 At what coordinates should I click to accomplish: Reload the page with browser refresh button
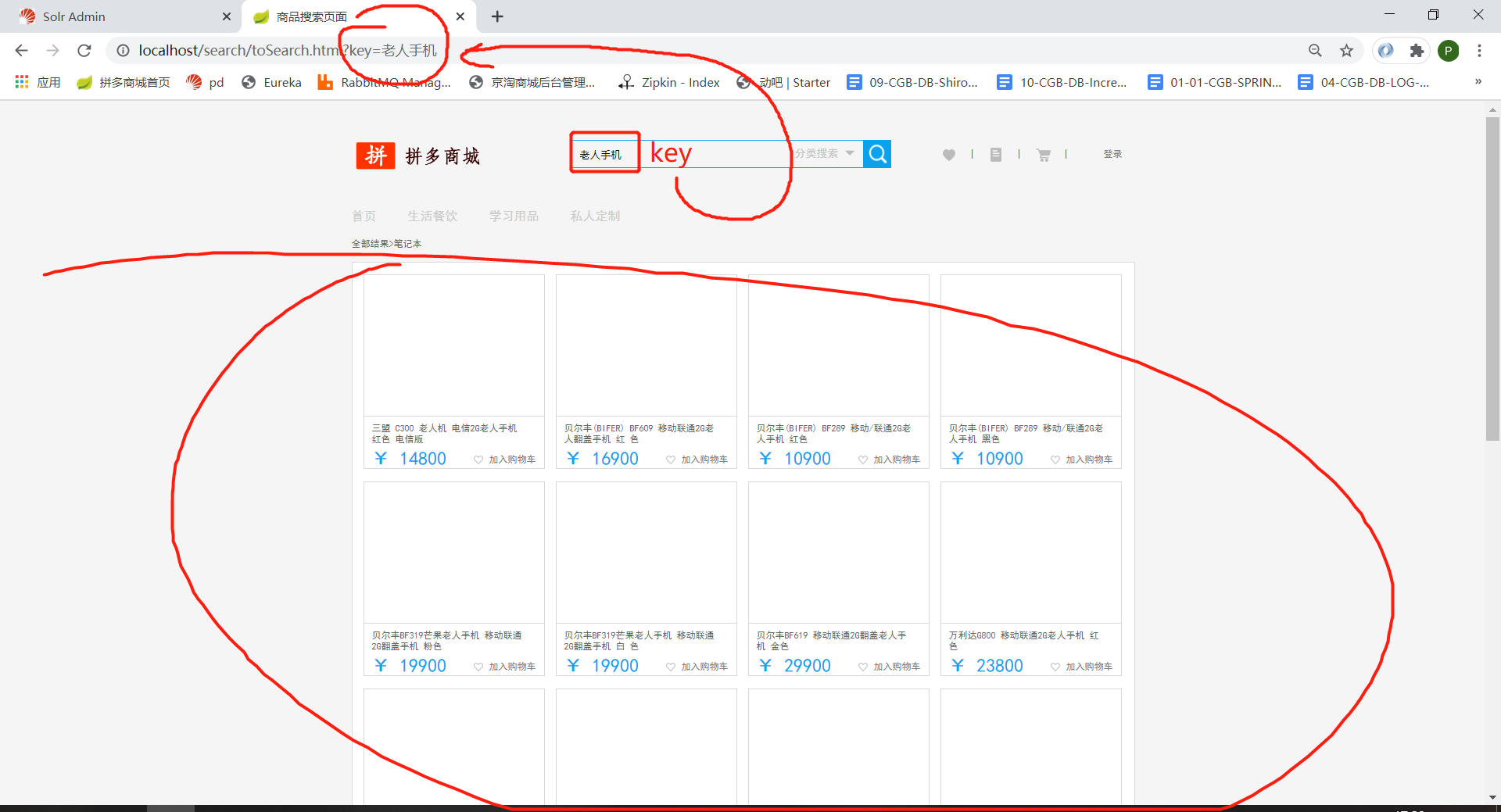[x=84, y=51]
